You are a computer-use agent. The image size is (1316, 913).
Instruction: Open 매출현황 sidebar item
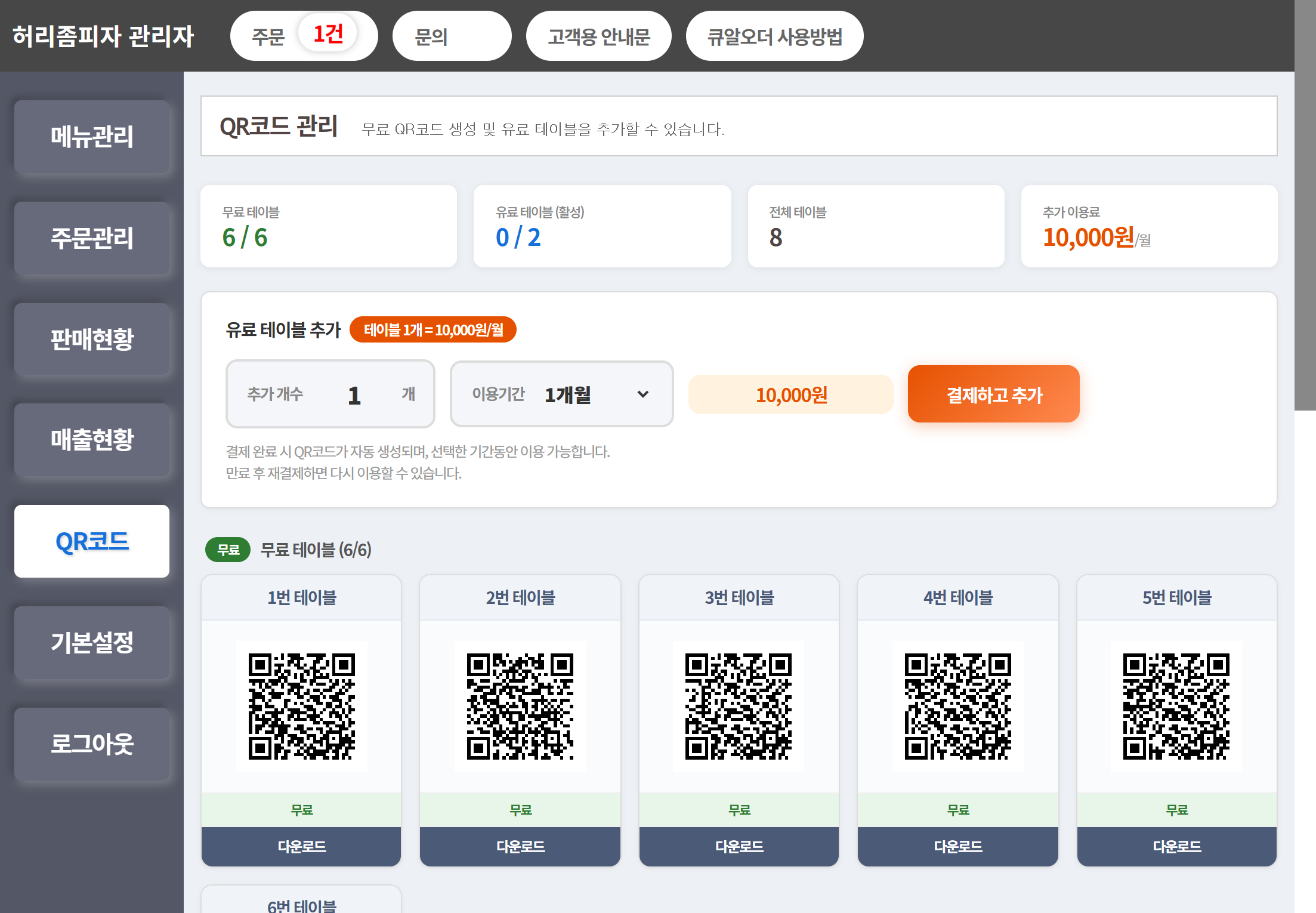click(92, 440)
